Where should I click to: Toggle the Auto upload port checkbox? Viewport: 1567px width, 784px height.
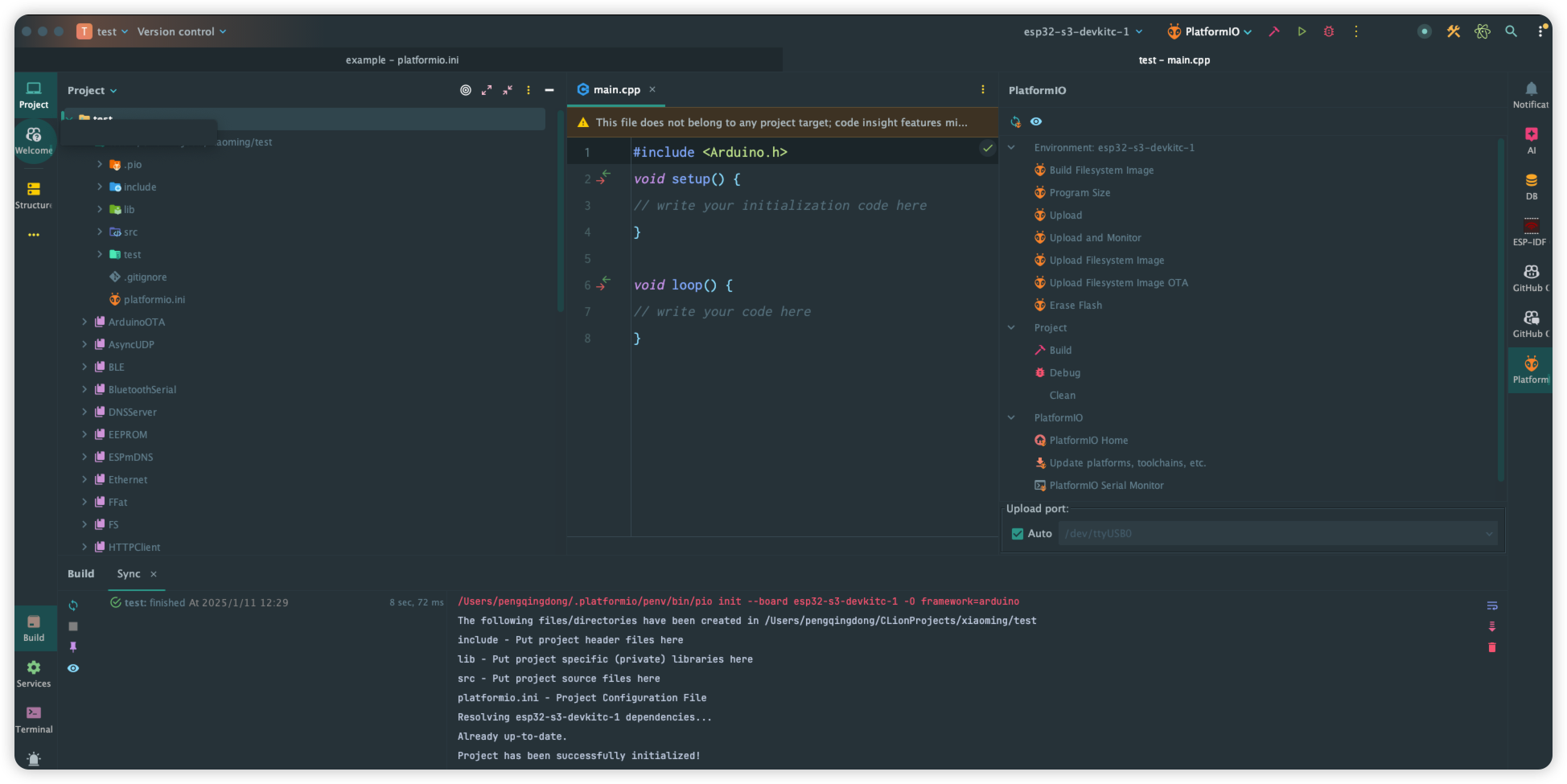click(x=1018, y=534)
